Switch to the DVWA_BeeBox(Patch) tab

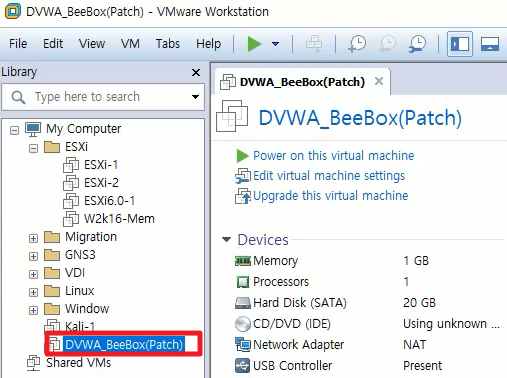[x=302, y=82]
